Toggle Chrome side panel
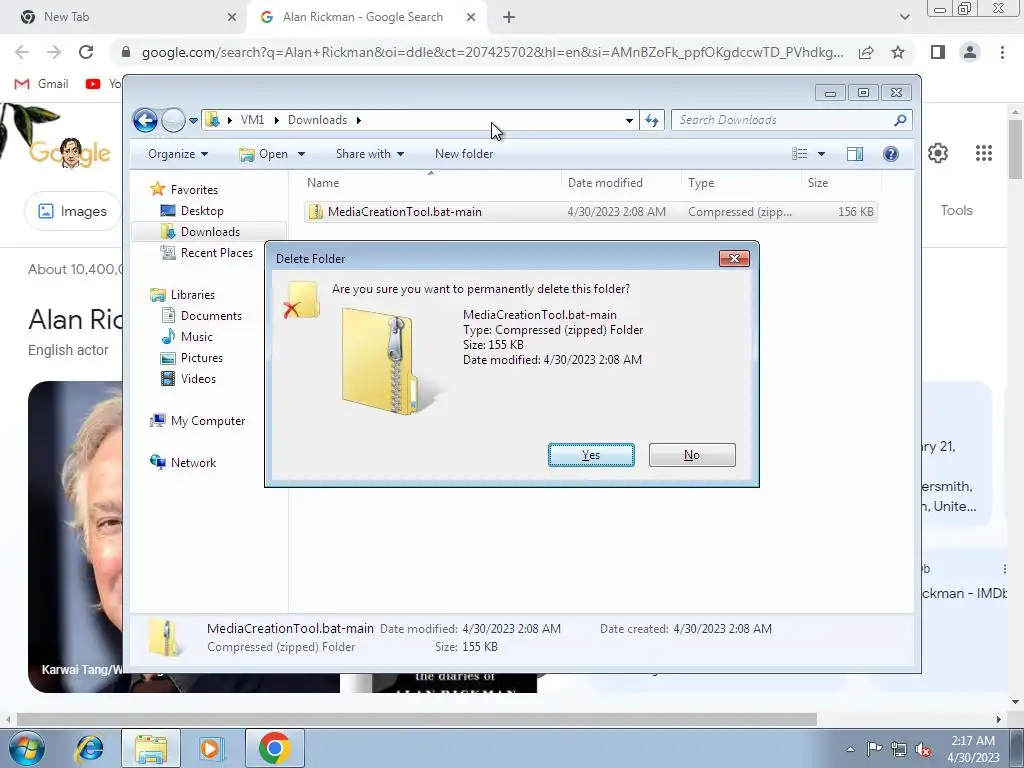 (x=938, y=52)
